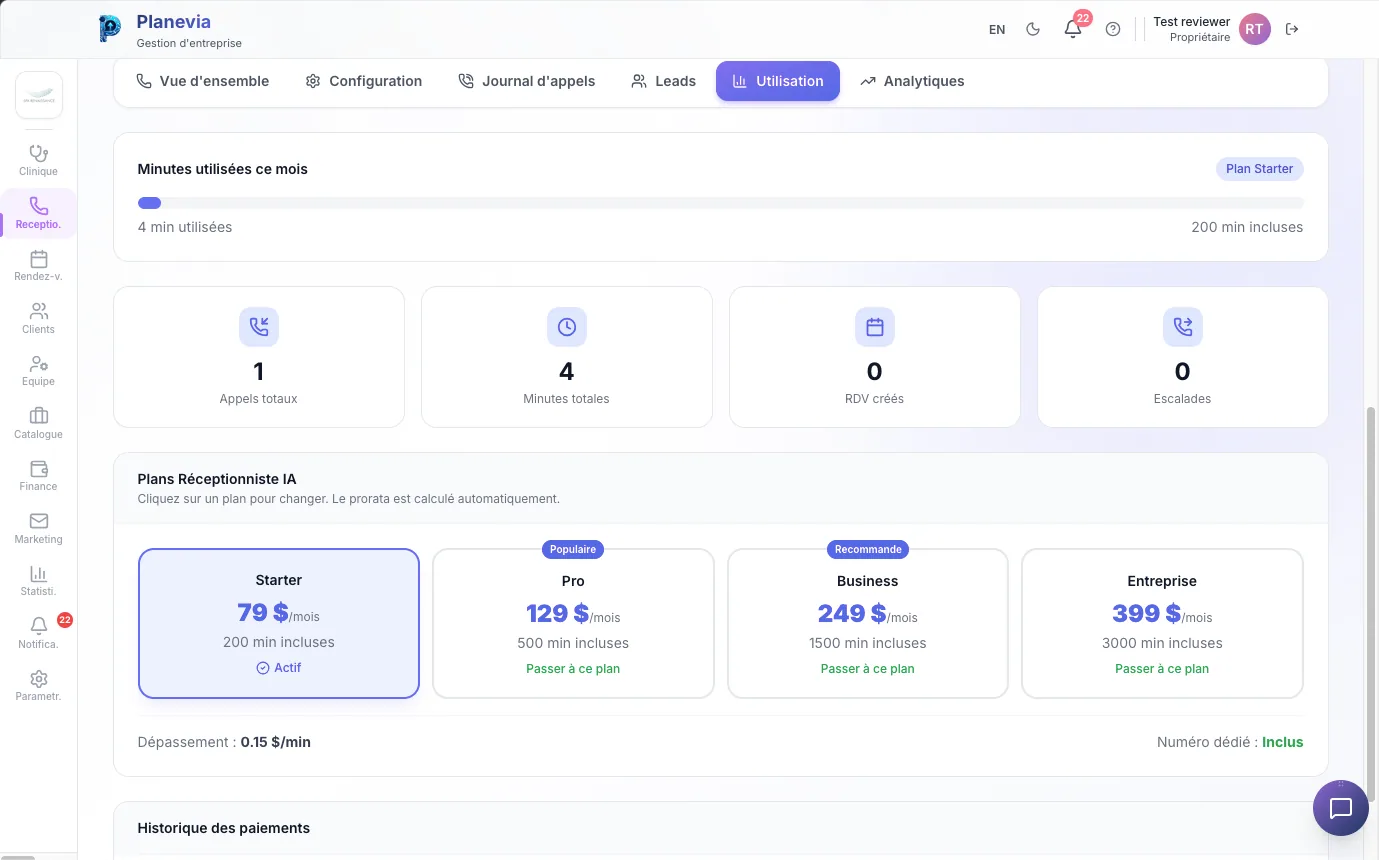
Task: Open the Leads tab
Action: 664,81
